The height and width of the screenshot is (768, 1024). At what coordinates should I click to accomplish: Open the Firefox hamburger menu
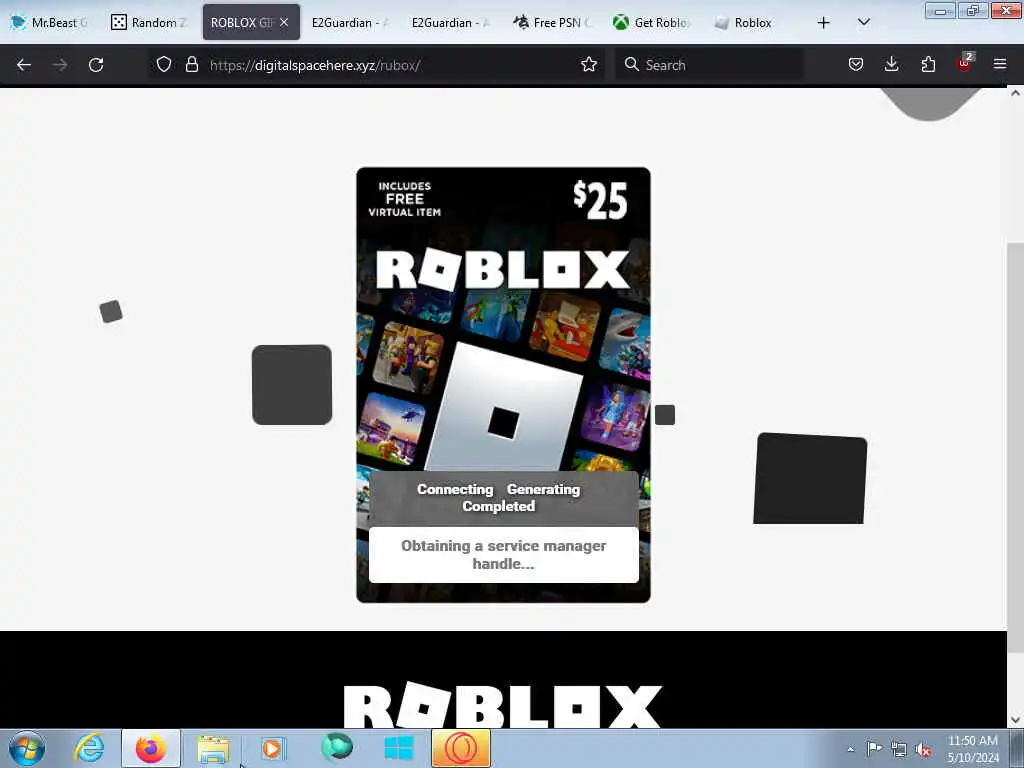(x=1000, y=64)
